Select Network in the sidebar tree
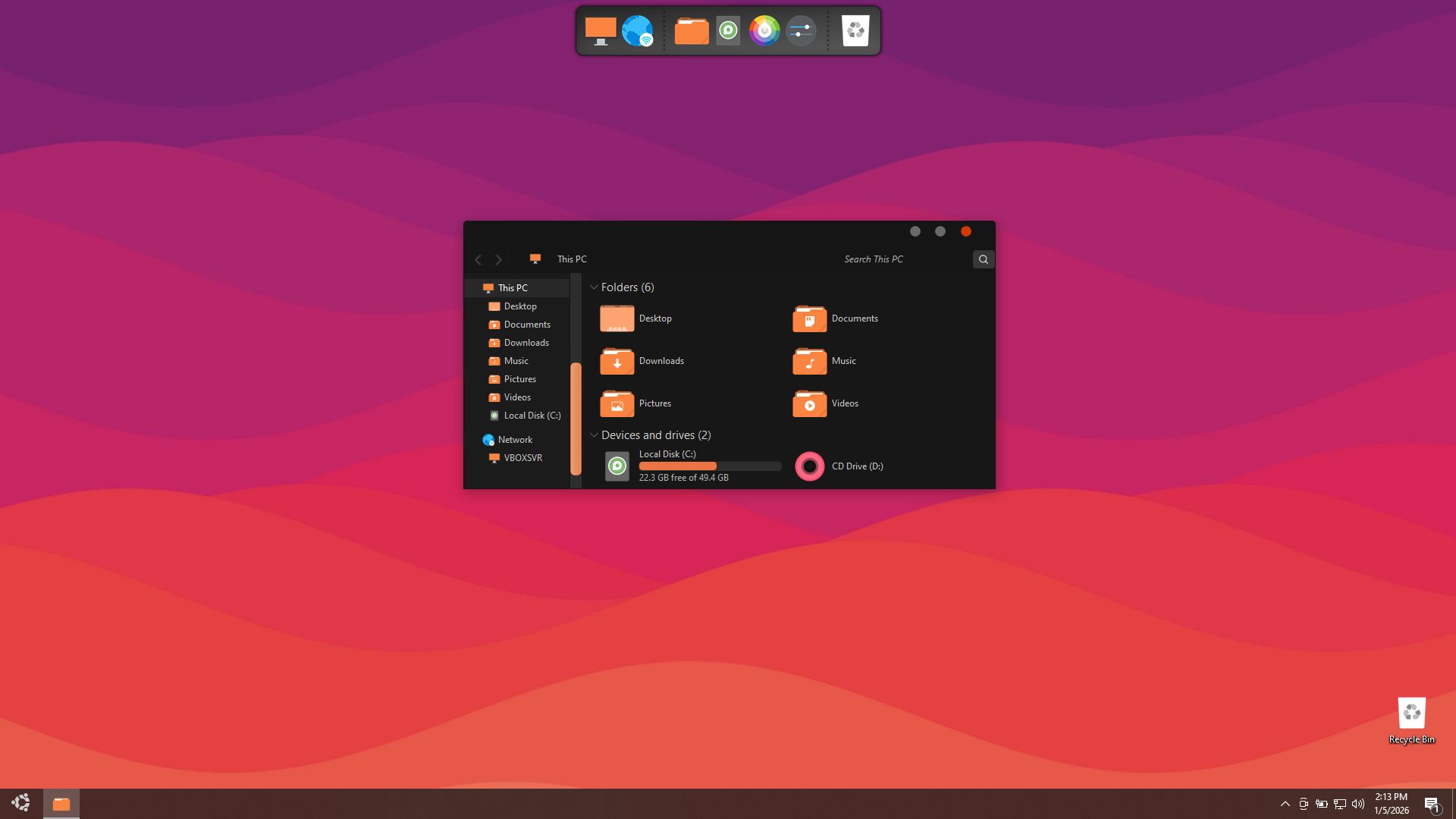 click(515, 440)
